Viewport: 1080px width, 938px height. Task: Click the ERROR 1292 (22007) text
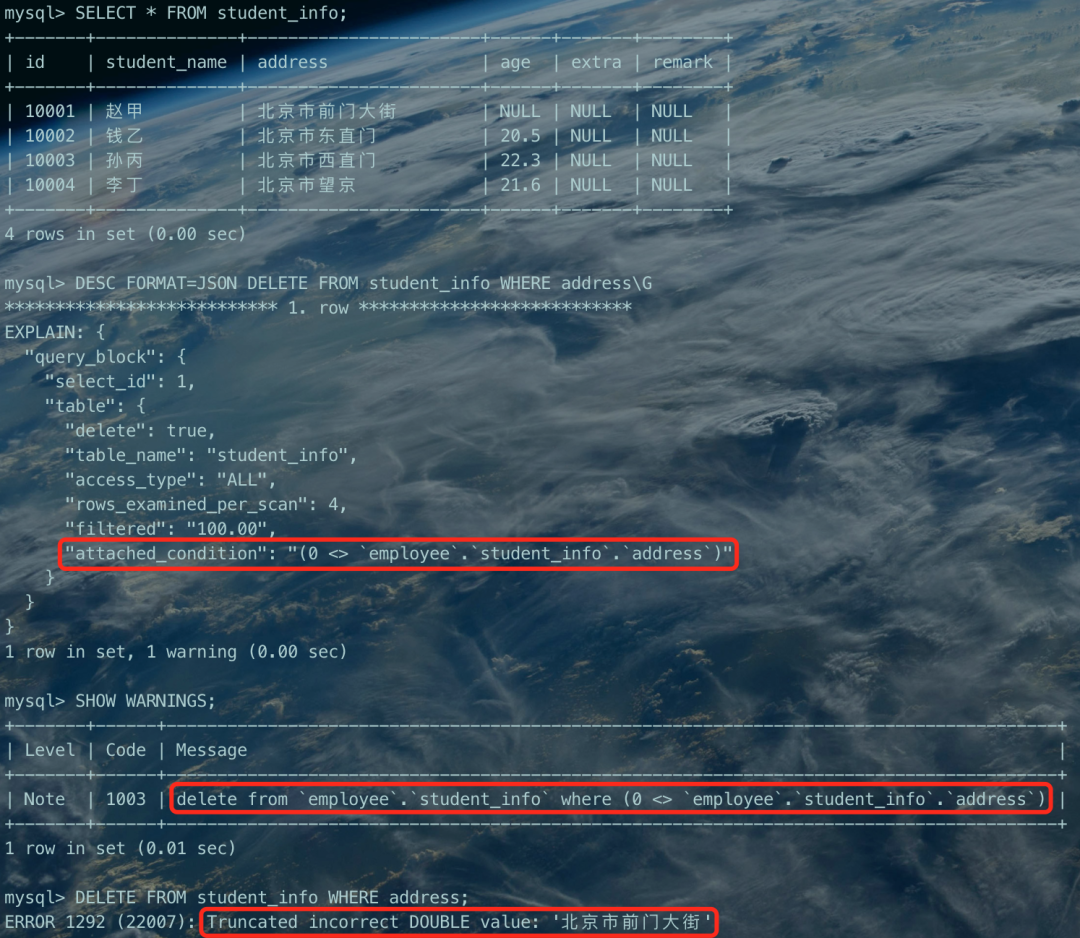point(100,922)
